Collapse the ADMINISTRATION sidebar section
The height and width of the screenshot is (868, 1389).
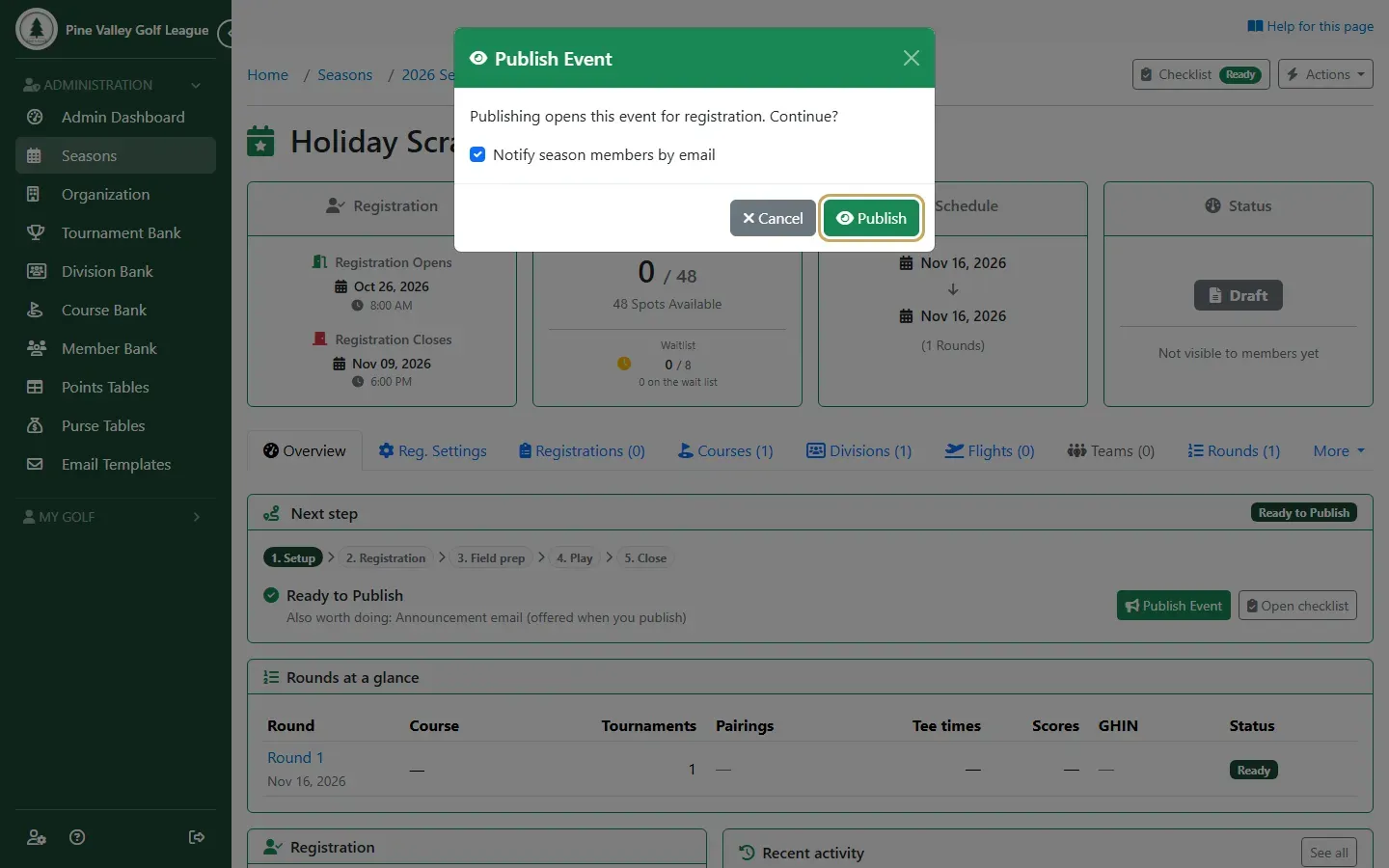[116, 85]
